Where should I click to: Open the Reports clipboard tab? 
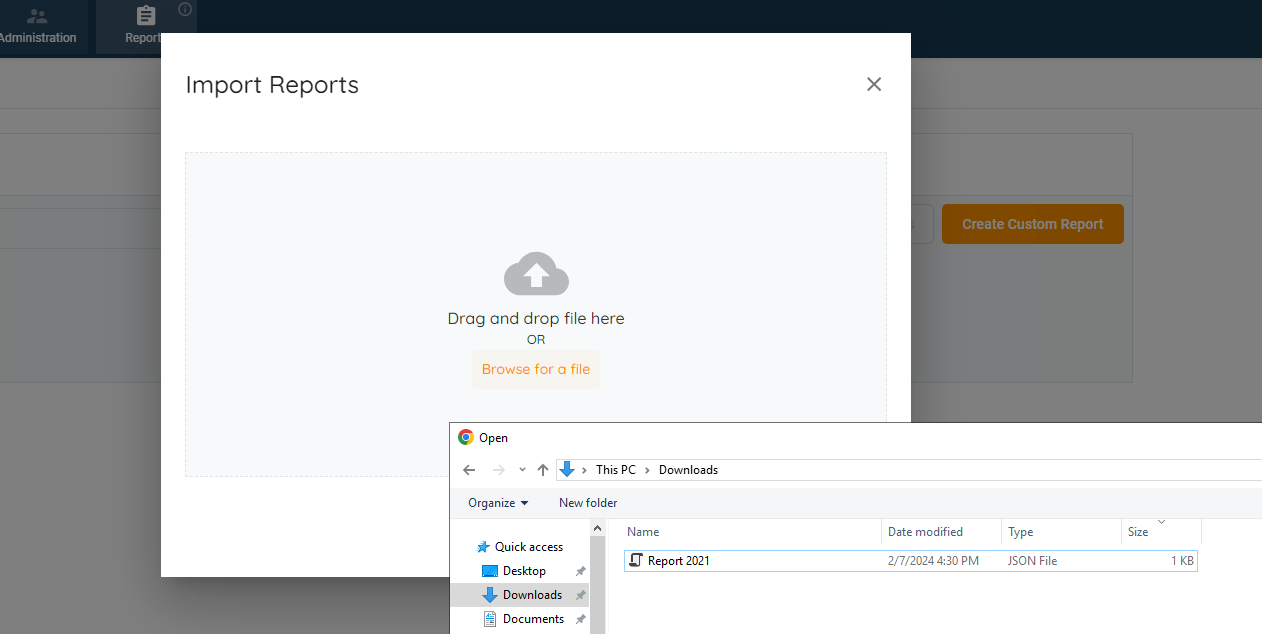point(145,27)
